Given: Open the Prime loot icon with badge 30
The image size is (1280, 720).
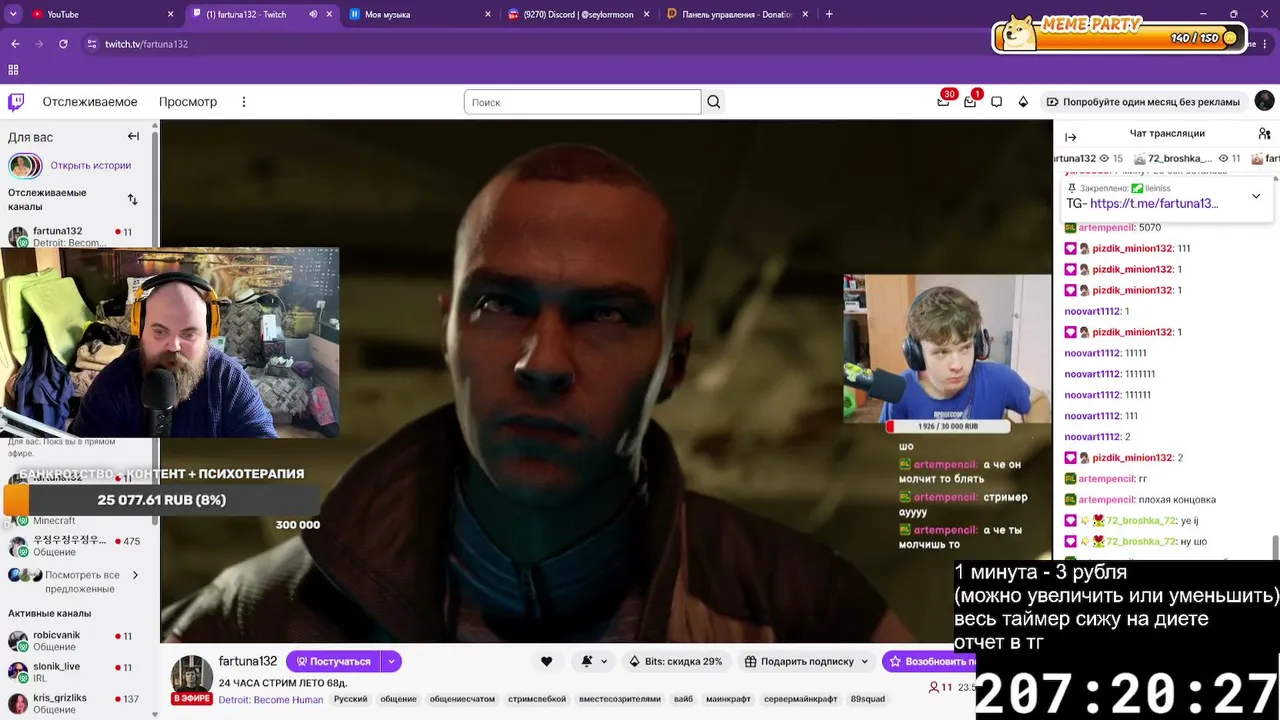Looking at the screenshot, I should [x=943, y=102].
